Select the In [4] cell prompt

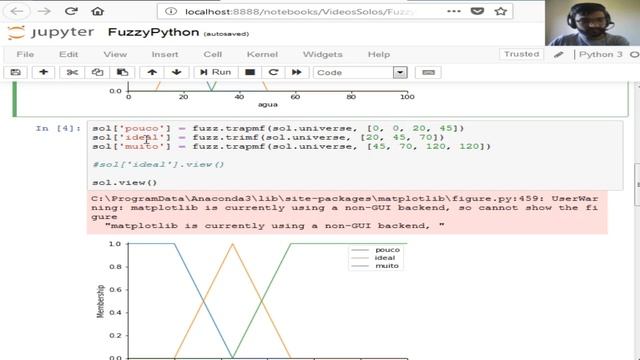(x=58, y=128)
